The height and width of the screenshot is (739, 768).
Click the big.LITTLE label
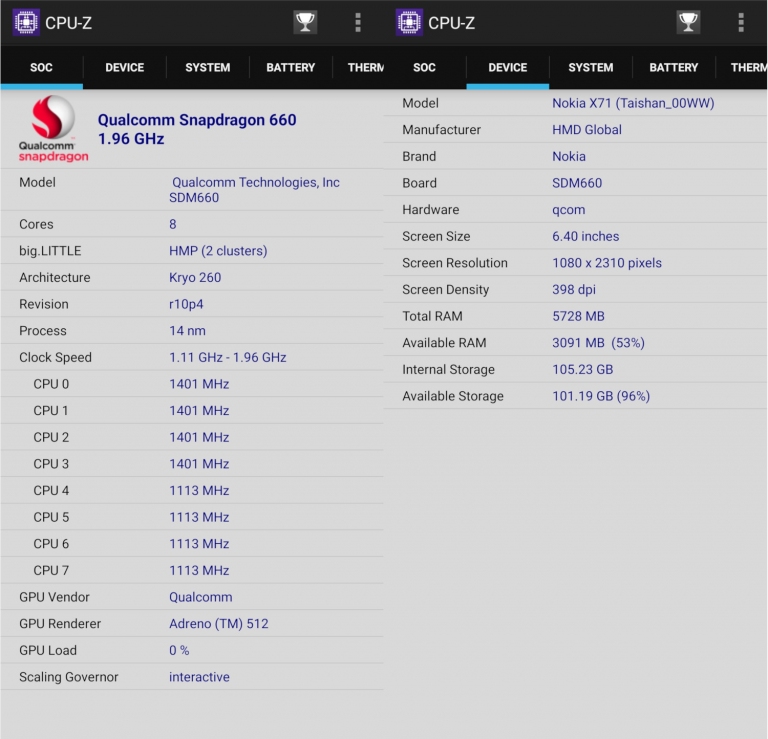[50, 251]
